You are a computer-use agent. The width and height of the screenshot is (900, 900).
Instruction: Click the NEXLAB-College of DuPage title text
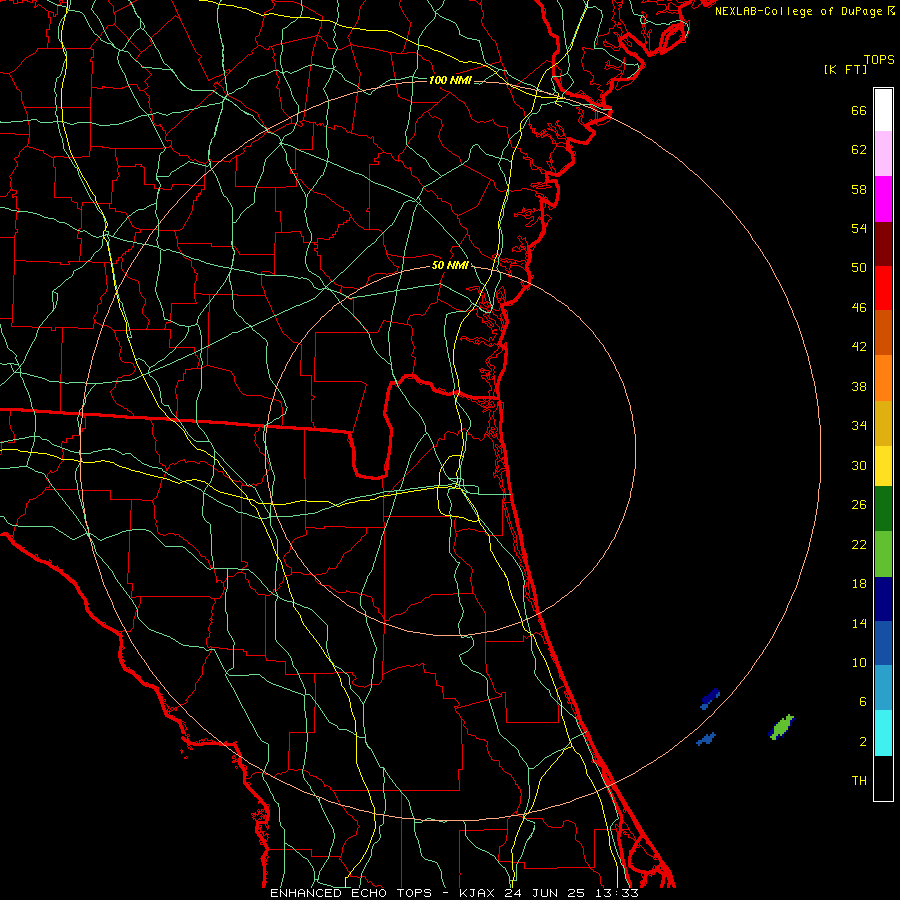click(800, 11)
